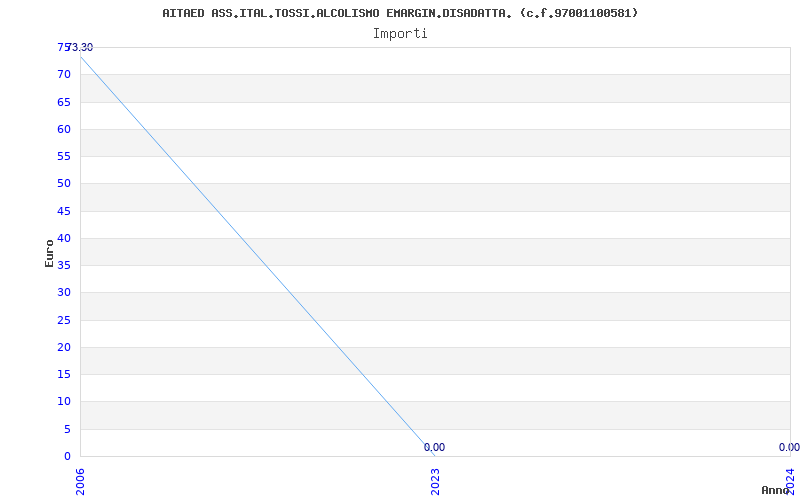Screen dimensions: 800x500
Task: Click the 0.00 label at 2023
Action: (434, 447)
